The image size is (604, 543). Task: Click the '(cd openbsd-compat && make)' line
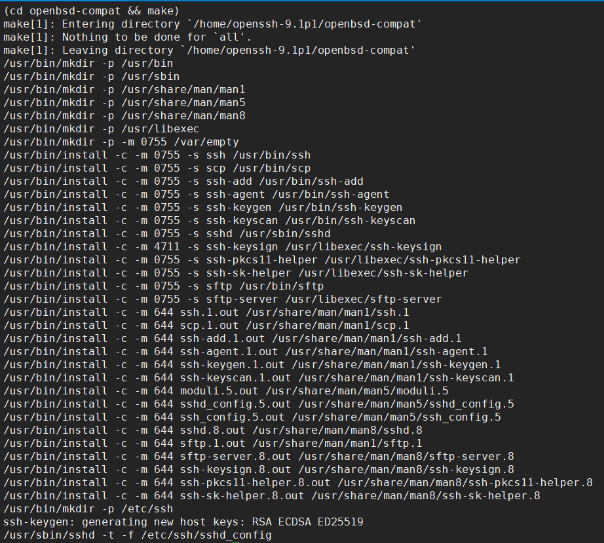coord(92,10)
